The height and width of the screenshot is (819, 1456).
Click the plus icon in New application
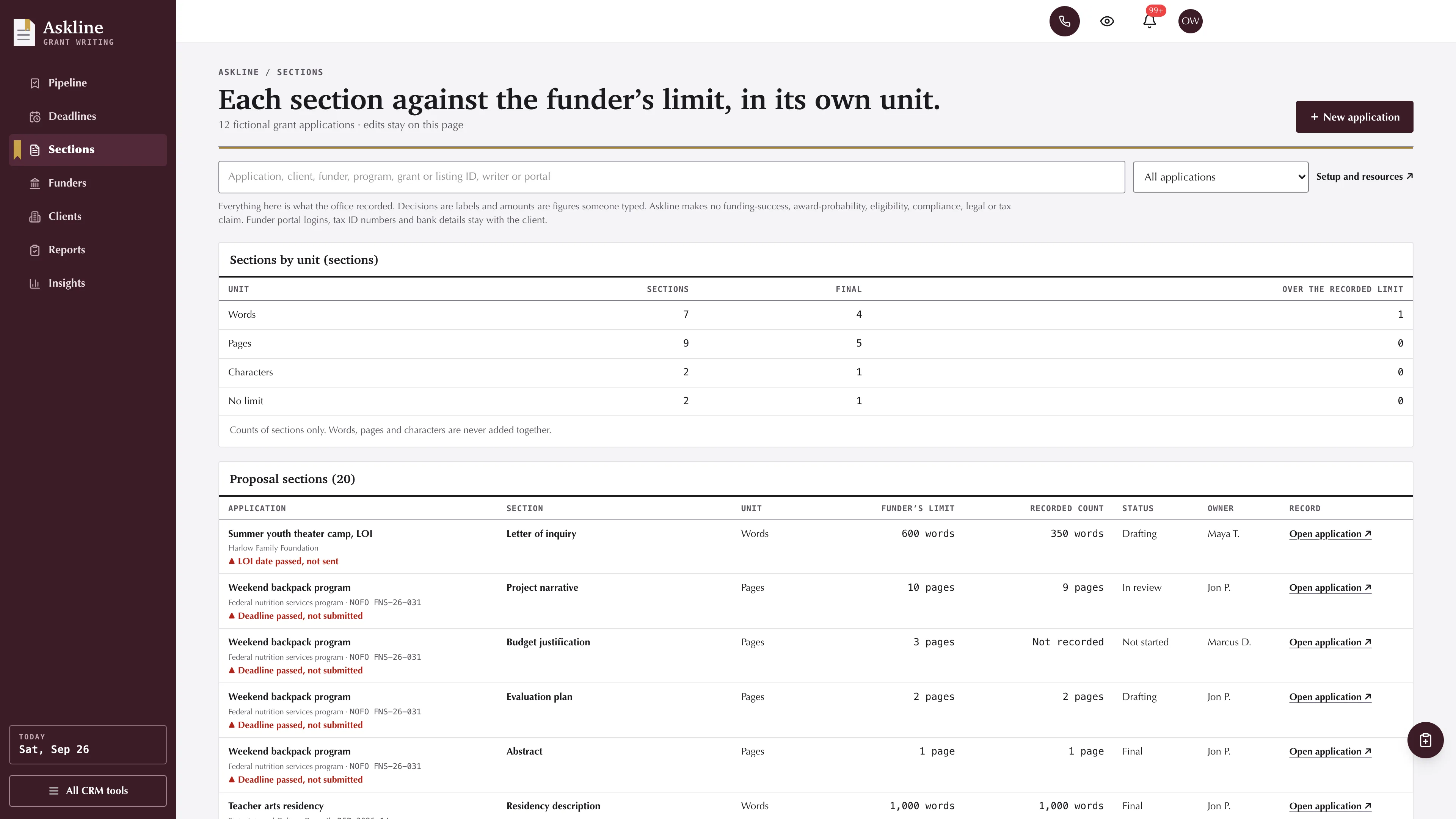pos(1314,117)
